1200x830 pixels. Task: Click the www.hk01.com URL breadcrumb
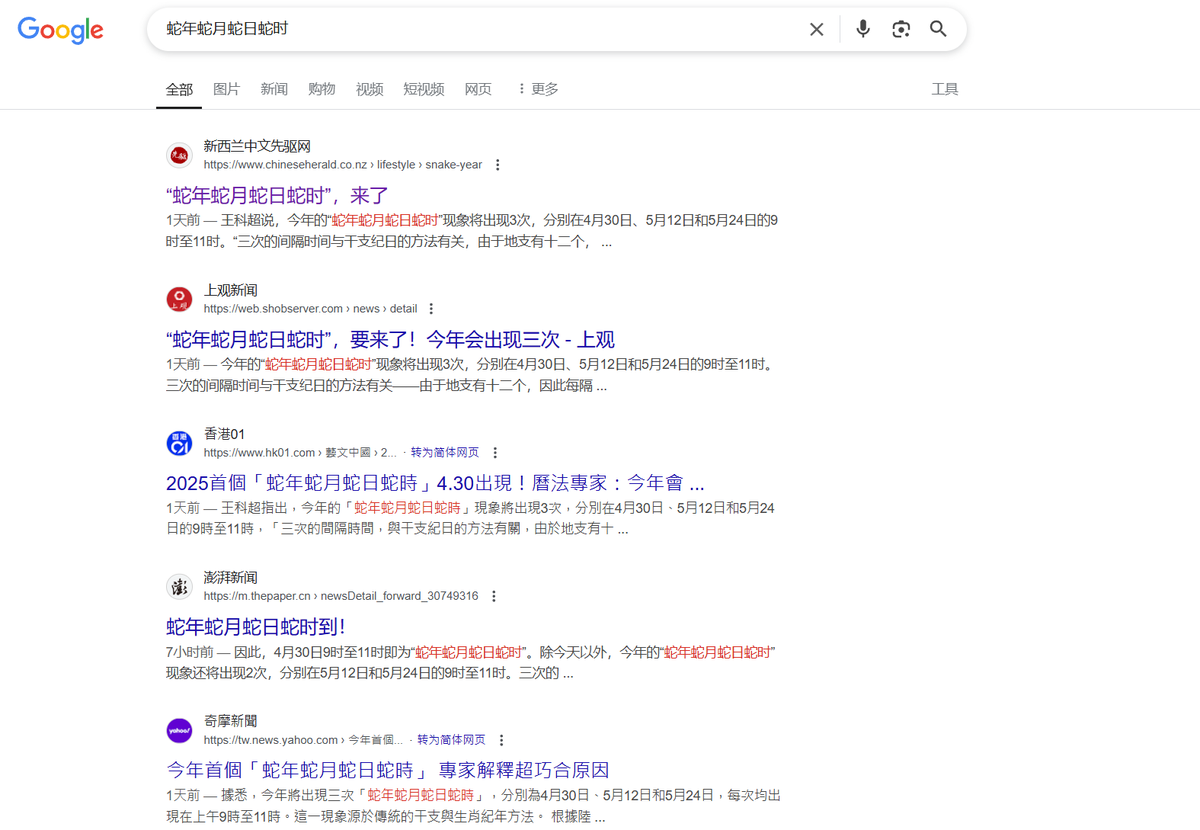tap(300, 453)
